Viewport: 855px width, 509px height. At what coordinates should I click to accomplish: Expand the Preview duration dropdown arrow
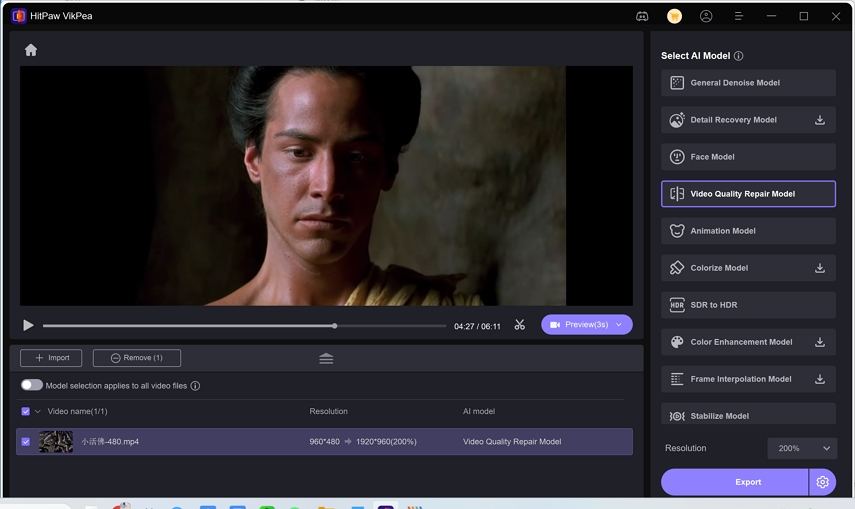[619, 325]
